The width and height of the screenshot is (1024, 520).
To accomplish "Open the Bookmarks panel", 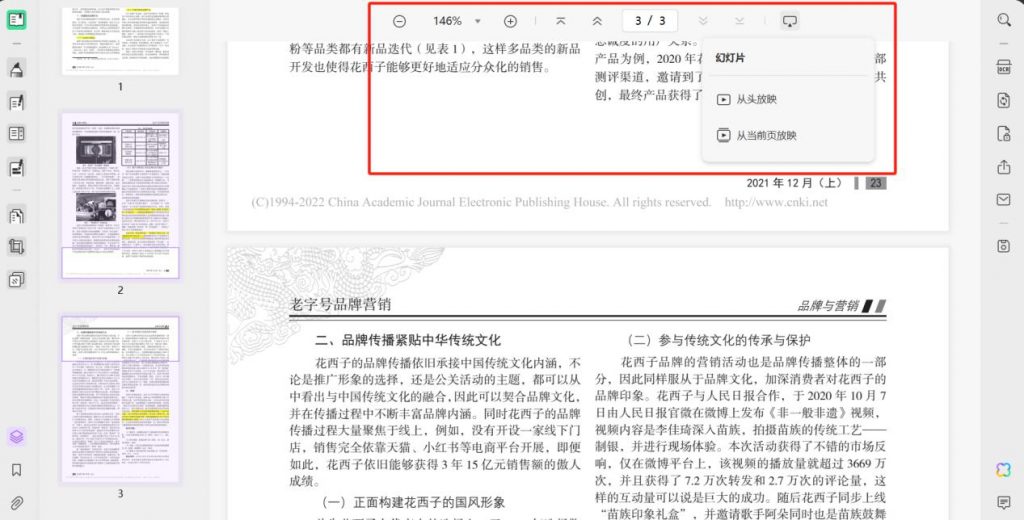I will [16, 470].
